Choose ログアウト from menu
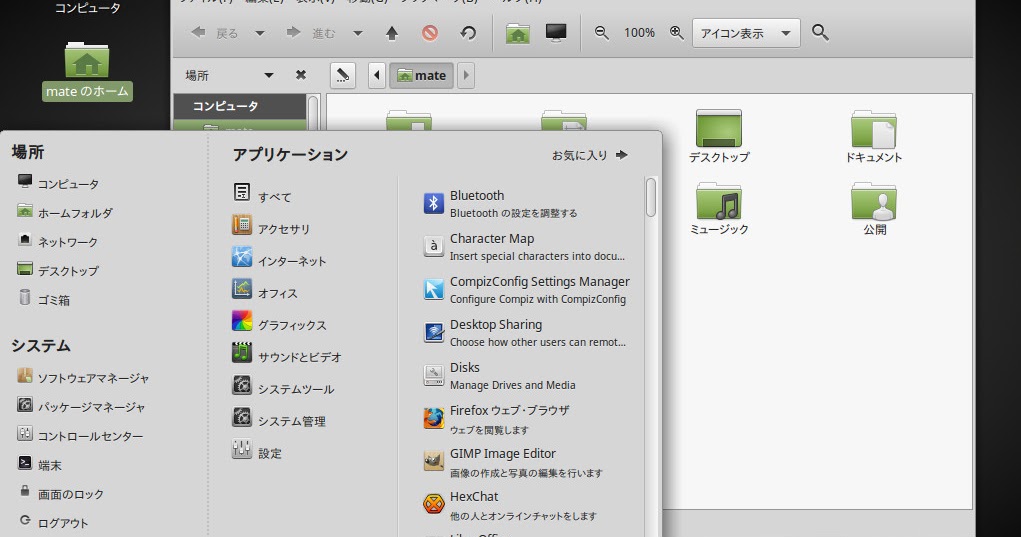This screenshot has width=1021, height=537. pos(53,523)
